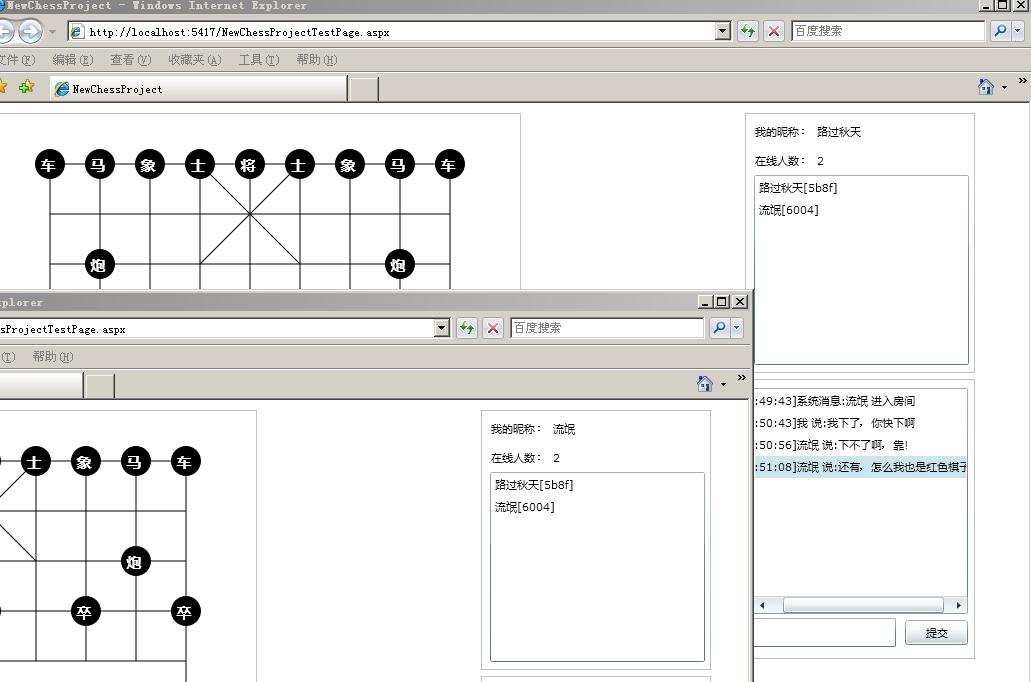This screenshot has width=1031, height=682.
Task: Select the 车 piece on the front window board
Action: coord(185,462)
